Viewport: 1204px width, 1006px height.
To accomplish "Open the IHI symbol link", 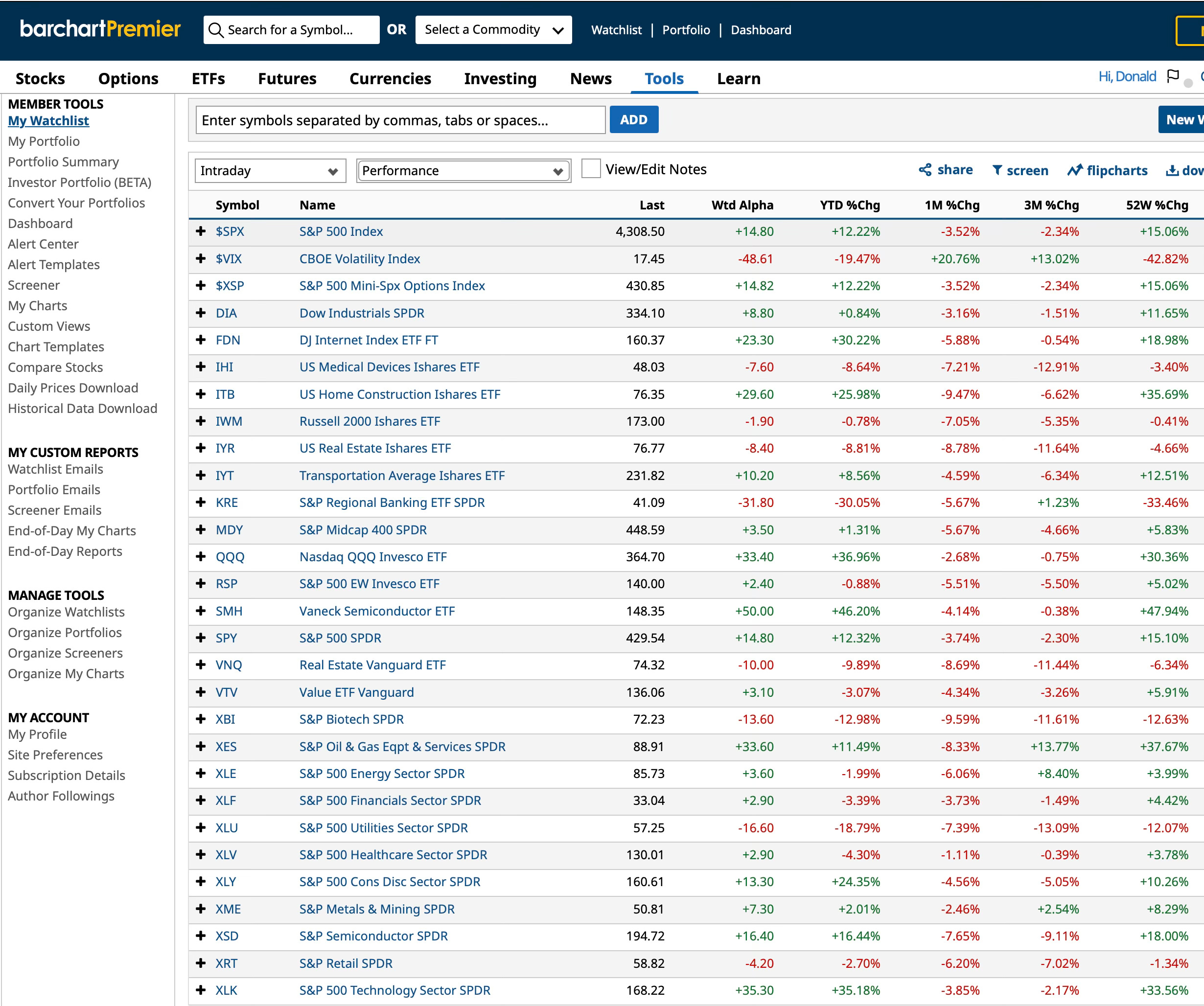I will click(x=225, y=367).
